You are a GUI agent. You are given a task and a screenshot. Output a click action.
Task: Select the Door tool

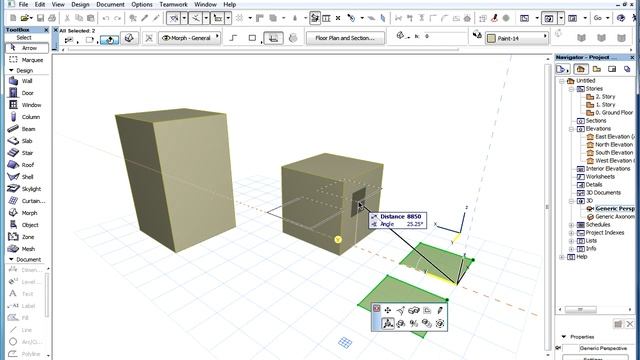point(27,93)
